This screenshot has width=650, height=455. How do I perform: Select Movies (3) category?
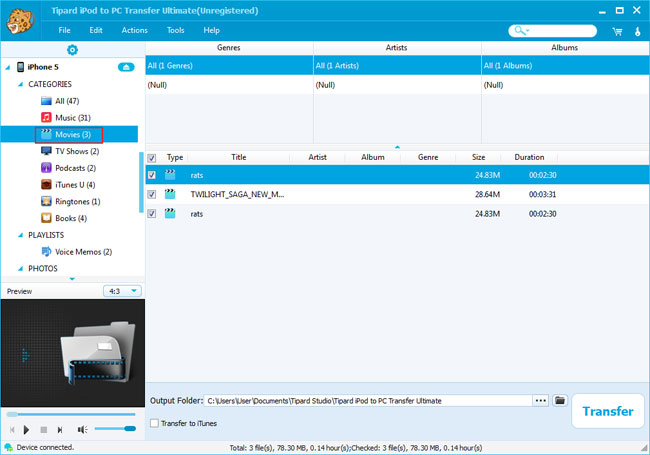click(x=69, y=135)
